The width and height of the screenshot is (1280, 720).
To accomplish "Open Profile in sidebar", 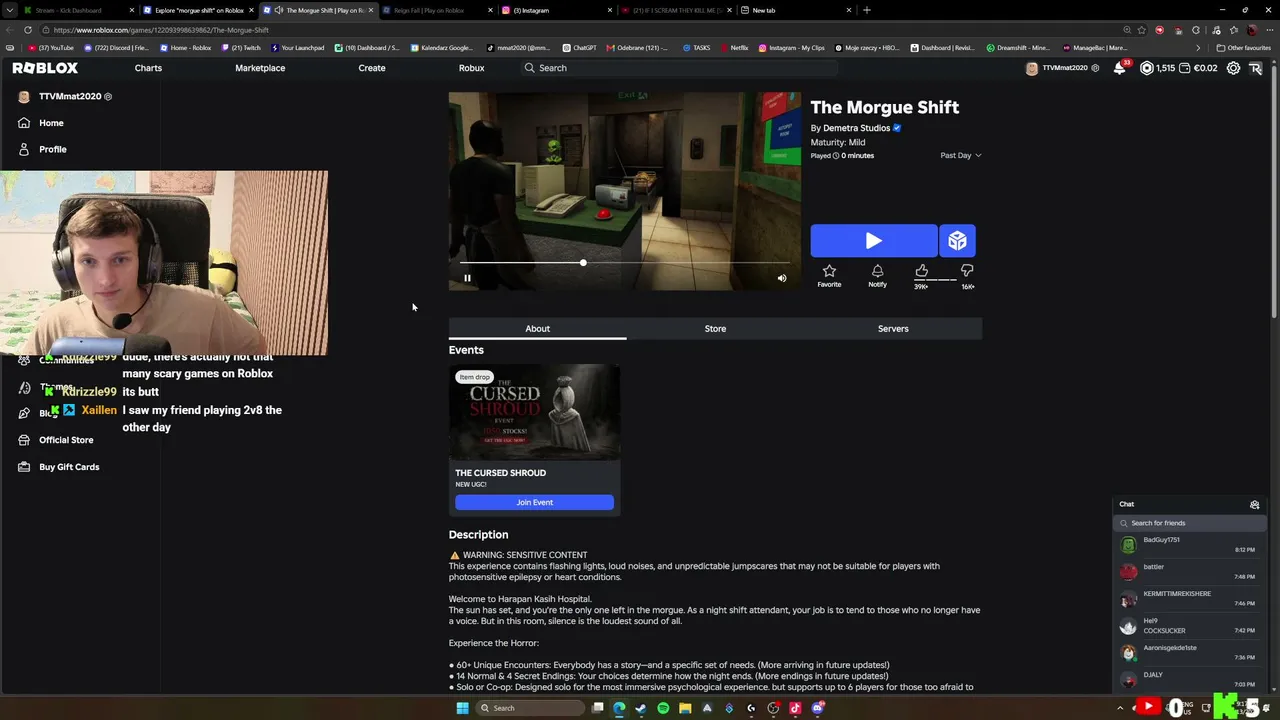I will click(x=53, y=150).
